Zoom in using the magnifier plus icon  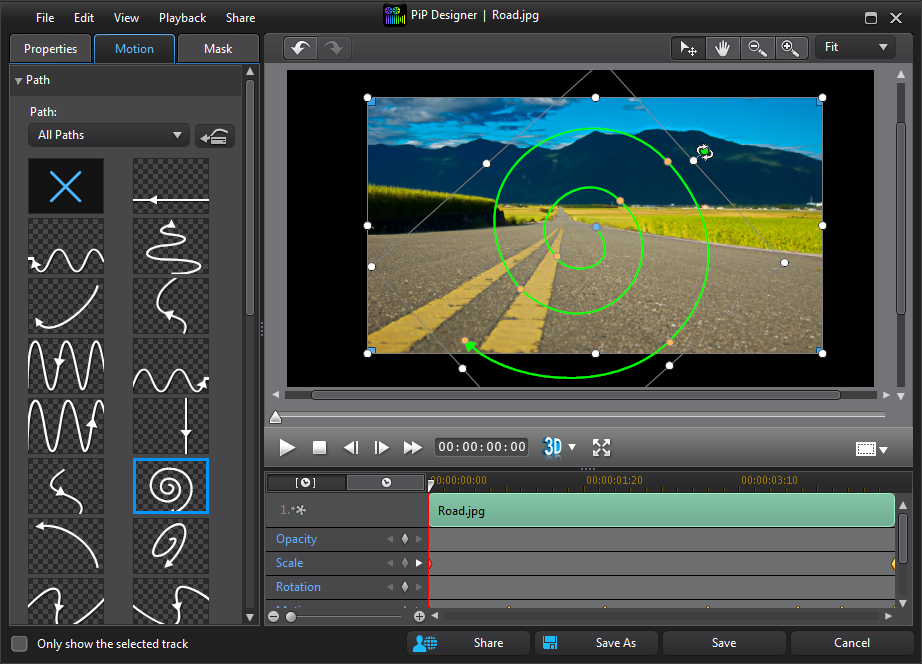pyautogui.click(x=792, y=47)
